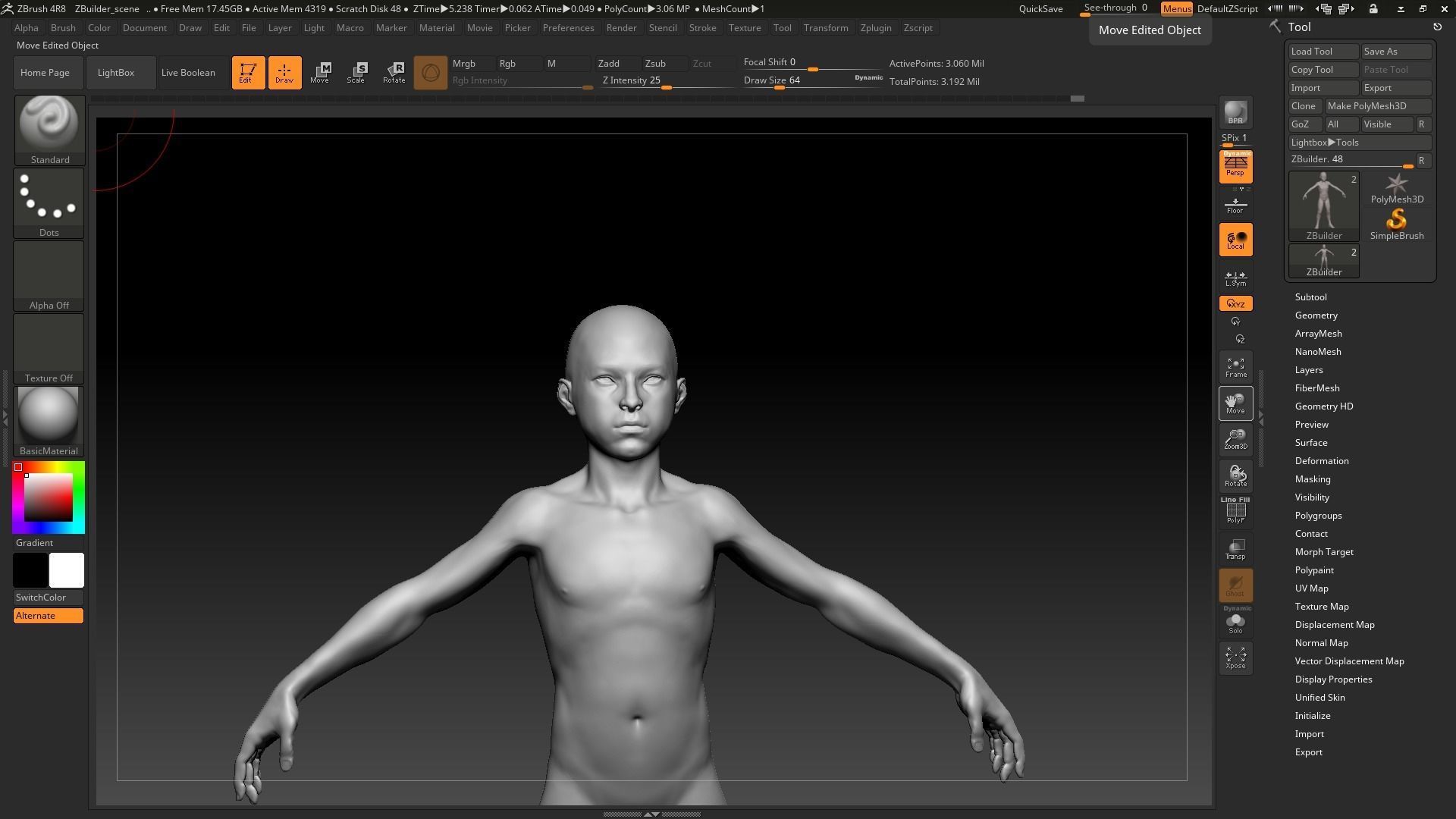Select the Move tool in toolbar
This screenshot has height=819, width=1456.
click(x=319, y=71)
